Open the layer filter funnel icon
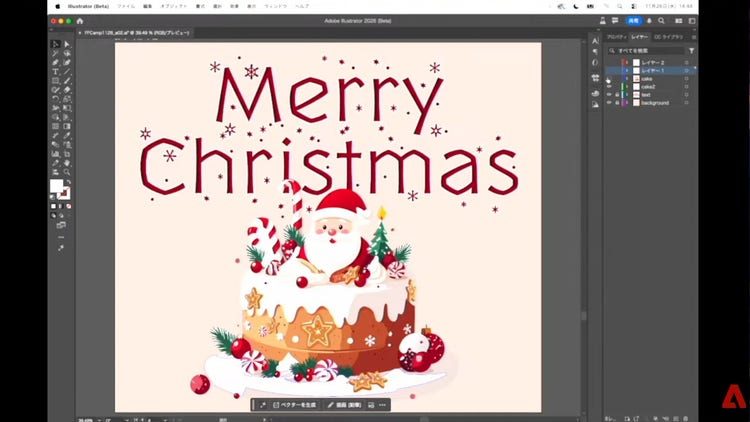The height and width of the screenshot is (422, 750). click(691, 50)
